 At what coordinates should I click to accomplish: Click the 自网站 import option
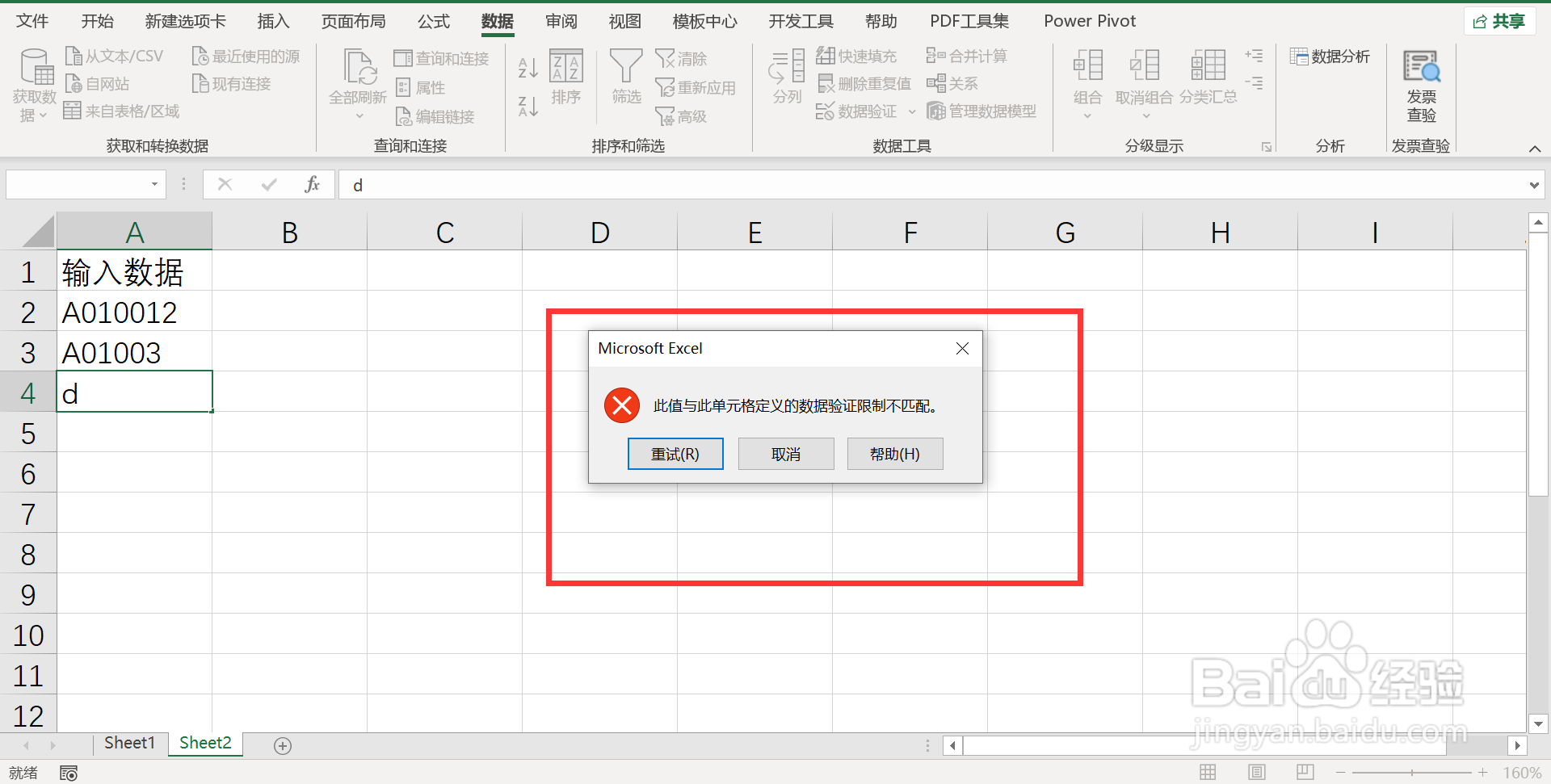97,84
